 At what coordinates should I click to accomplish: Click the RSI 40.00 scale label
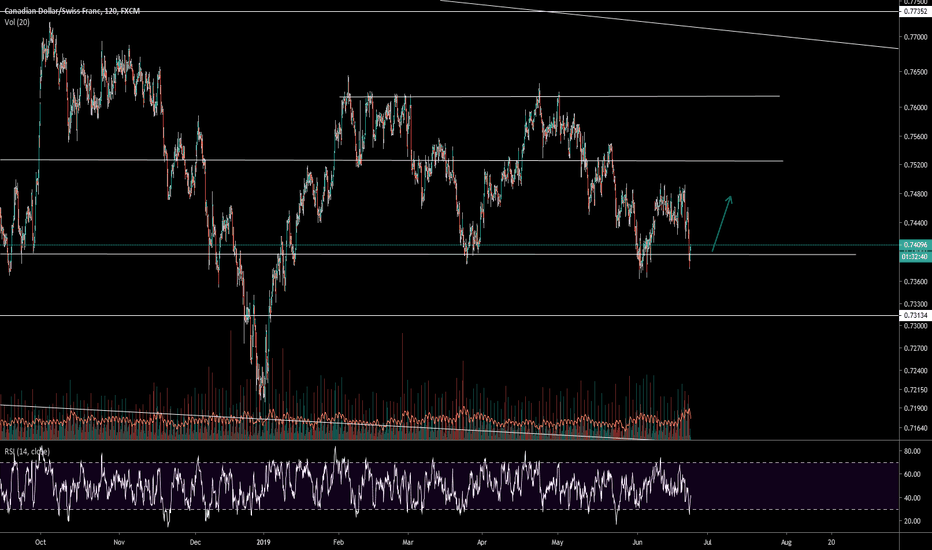point(912,498)
